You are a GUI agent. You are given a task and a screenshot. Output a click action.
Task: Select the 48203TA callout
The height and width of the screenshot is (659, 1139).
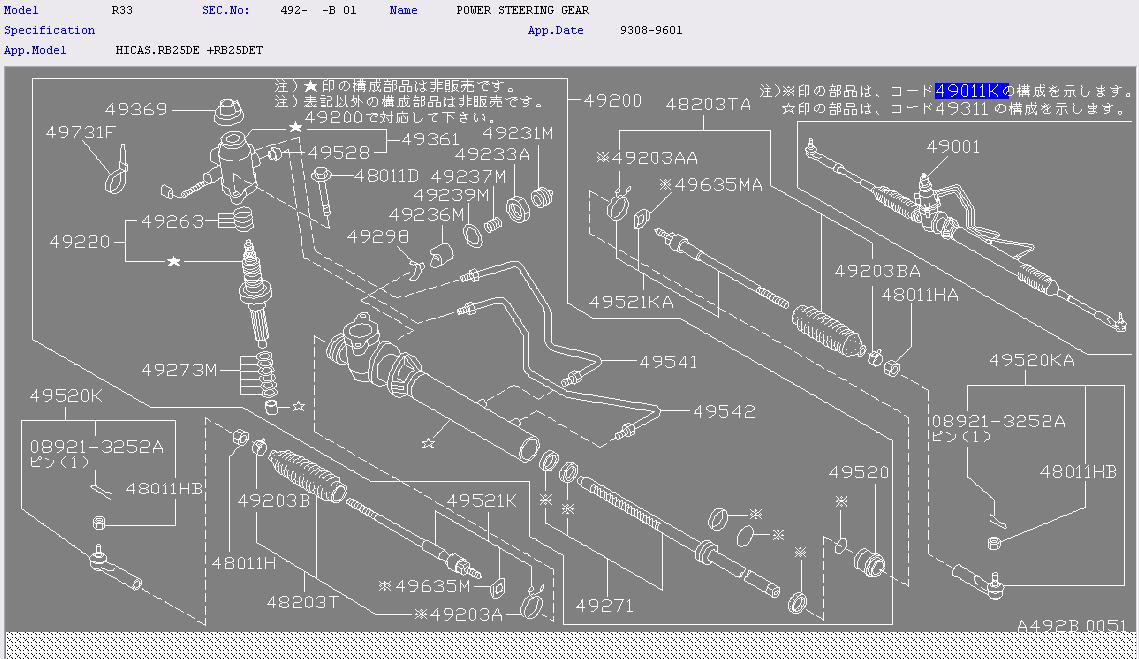(x=708, y=105)
